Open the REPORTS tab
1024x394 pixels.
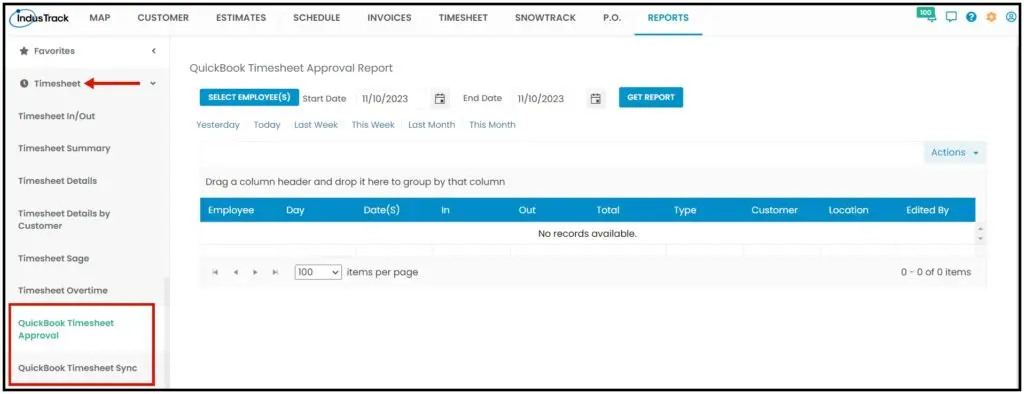pos(668,18)
